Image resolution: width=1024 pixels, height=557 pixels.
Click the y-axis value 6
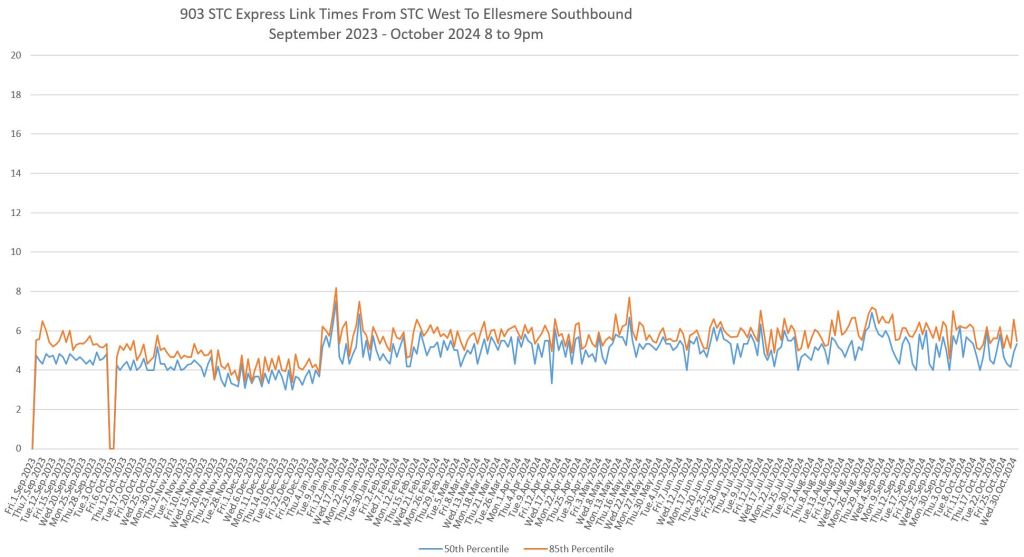point(17,331)
